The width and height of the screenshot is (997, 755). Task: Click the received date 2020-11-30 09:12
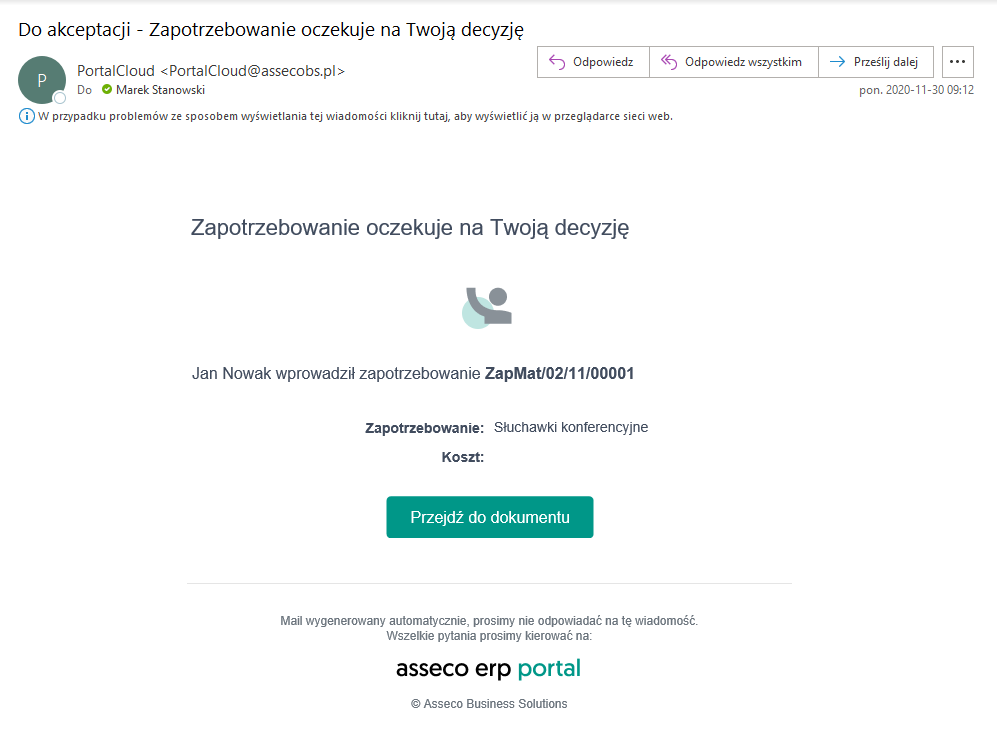coord(916,90)
